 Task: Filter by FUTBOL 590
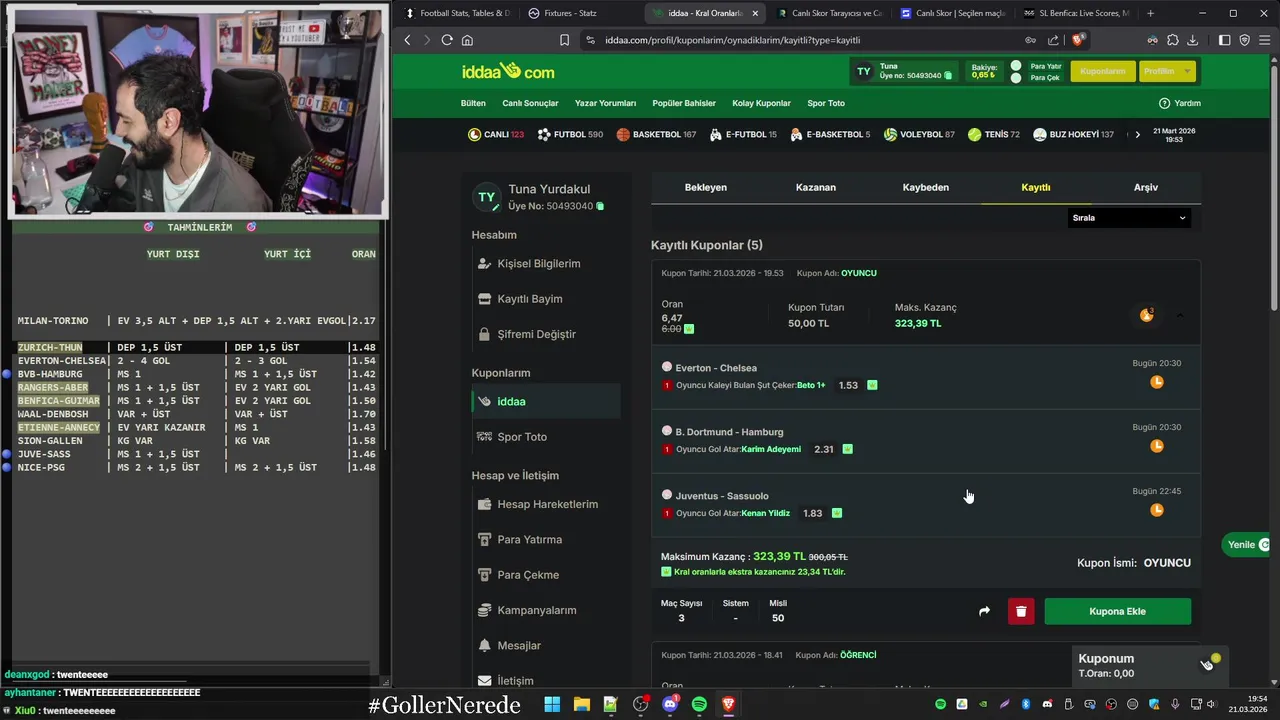(x=570, y=134)
